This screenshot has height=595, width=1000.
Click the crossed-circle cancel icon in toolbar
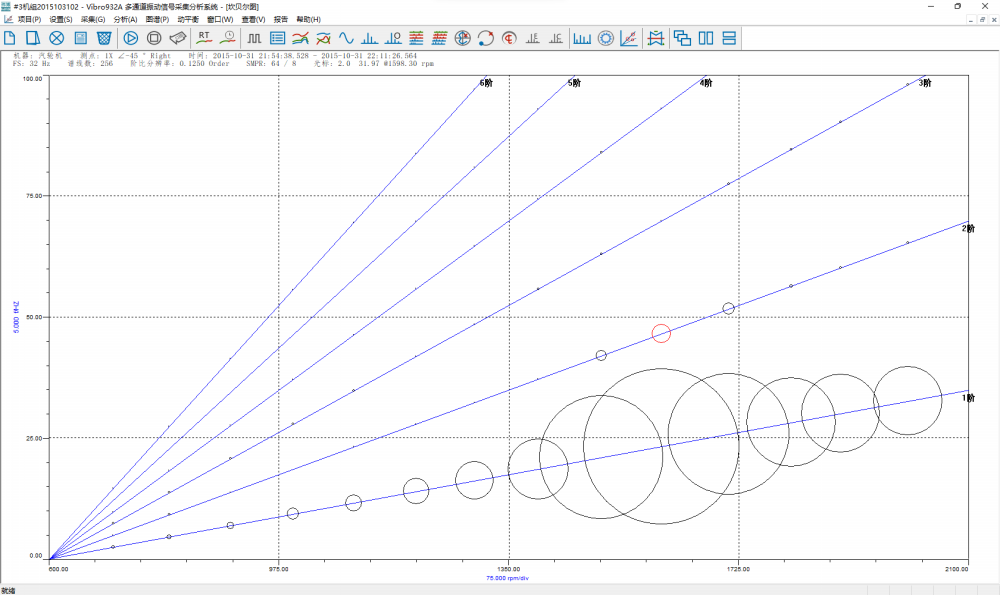[x=57, y=38]
